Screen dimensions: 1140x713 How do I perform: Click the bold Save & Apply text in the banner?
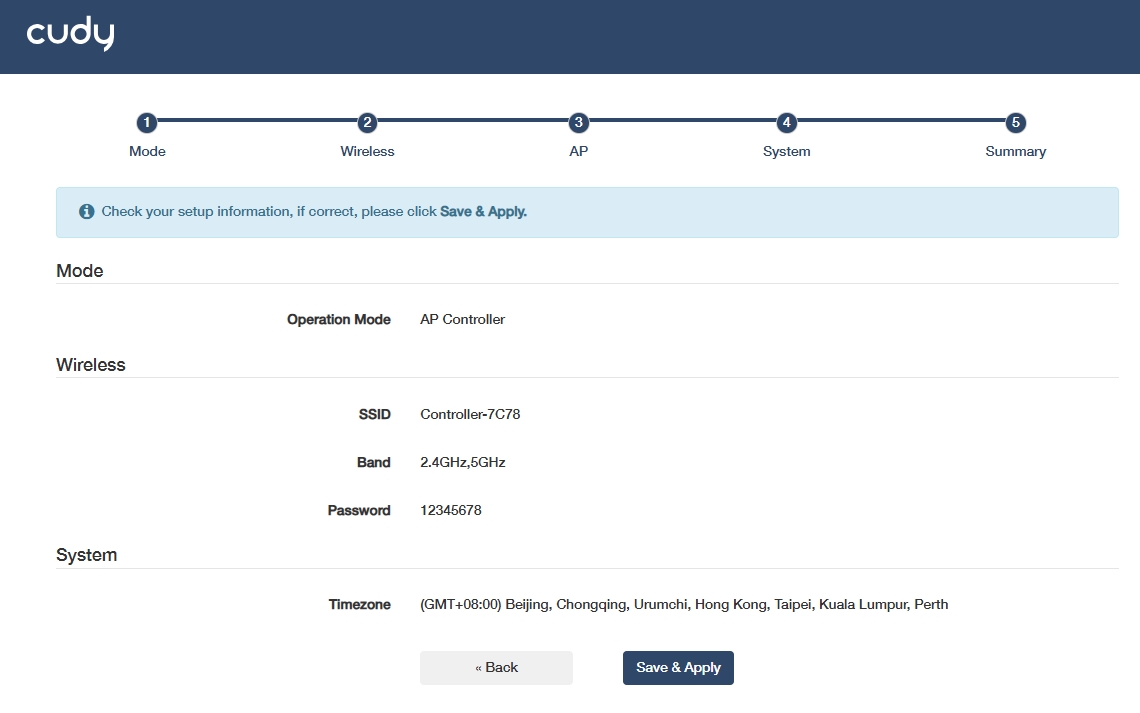coord(483,212)
